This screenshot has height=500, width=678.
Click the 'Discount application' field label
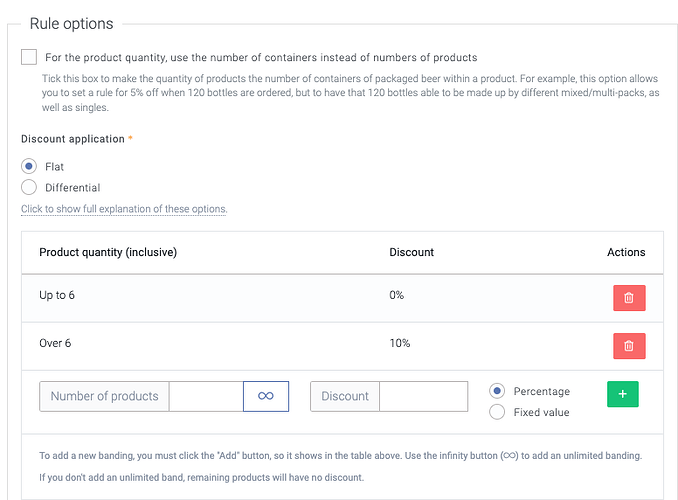point(73,139)
